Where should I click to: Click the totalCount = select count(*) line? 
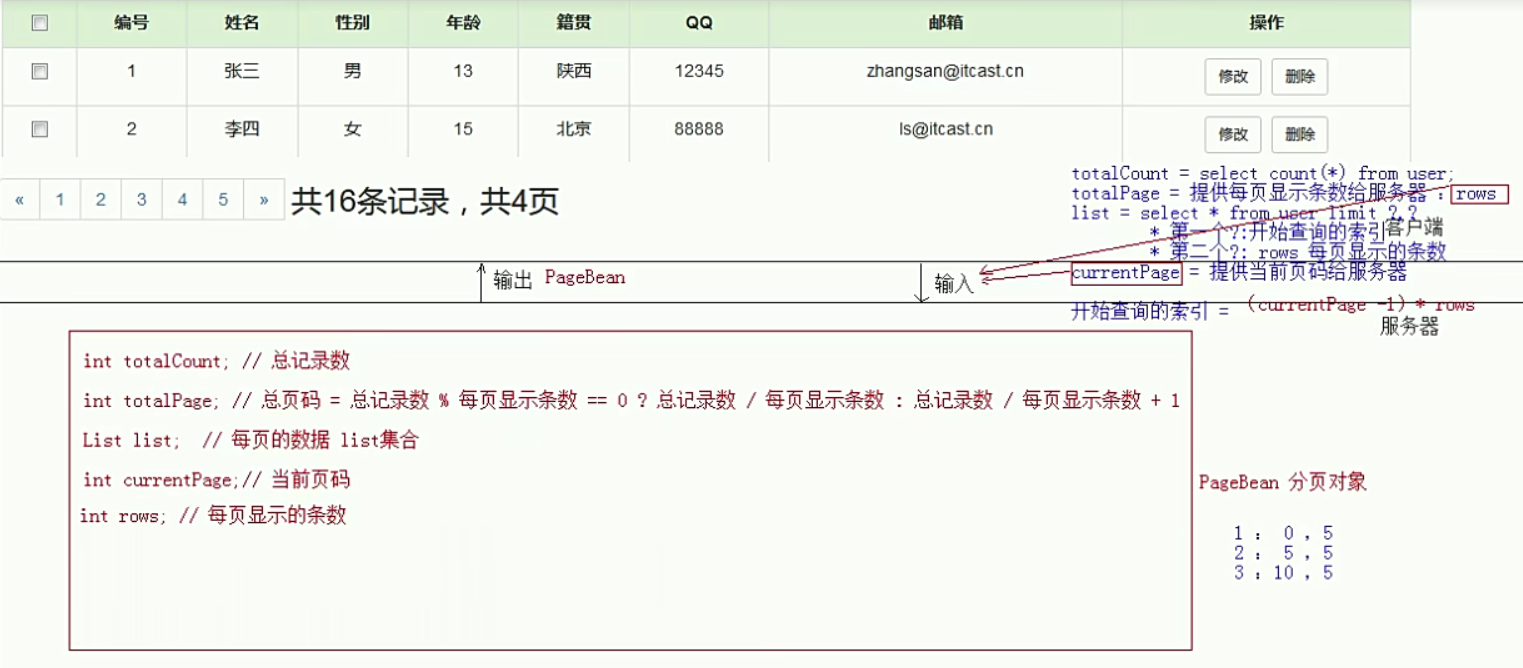1263,174
